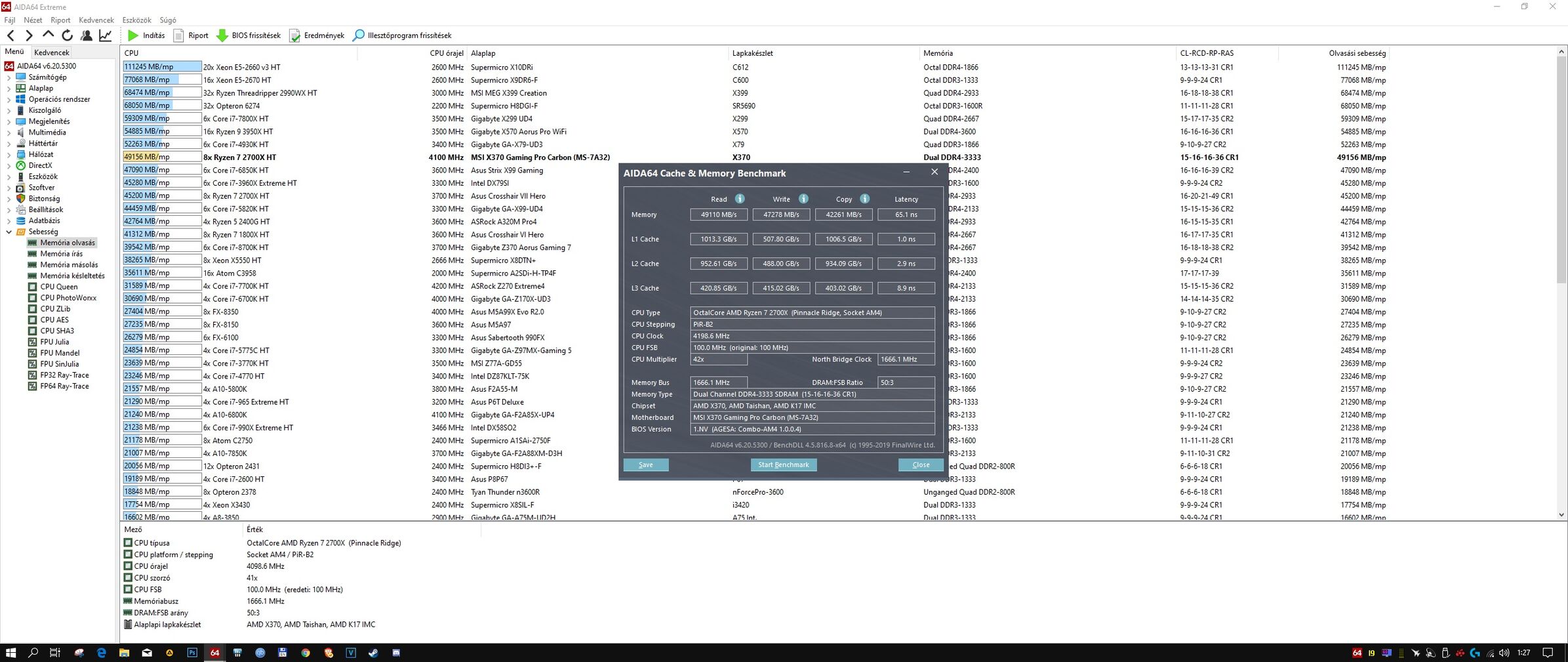1568x662 pixels.
Task: Collapse the Sebesség tree node
Action: [x=9, y=232]
